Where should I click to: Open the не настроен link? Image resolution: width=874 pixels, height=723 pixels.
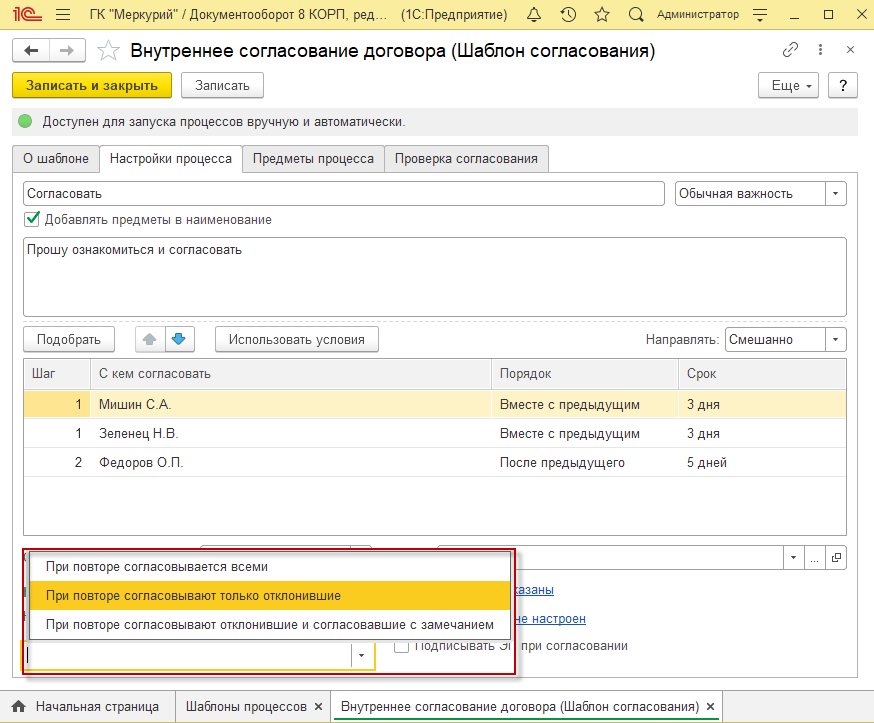(x=551, y=618)
